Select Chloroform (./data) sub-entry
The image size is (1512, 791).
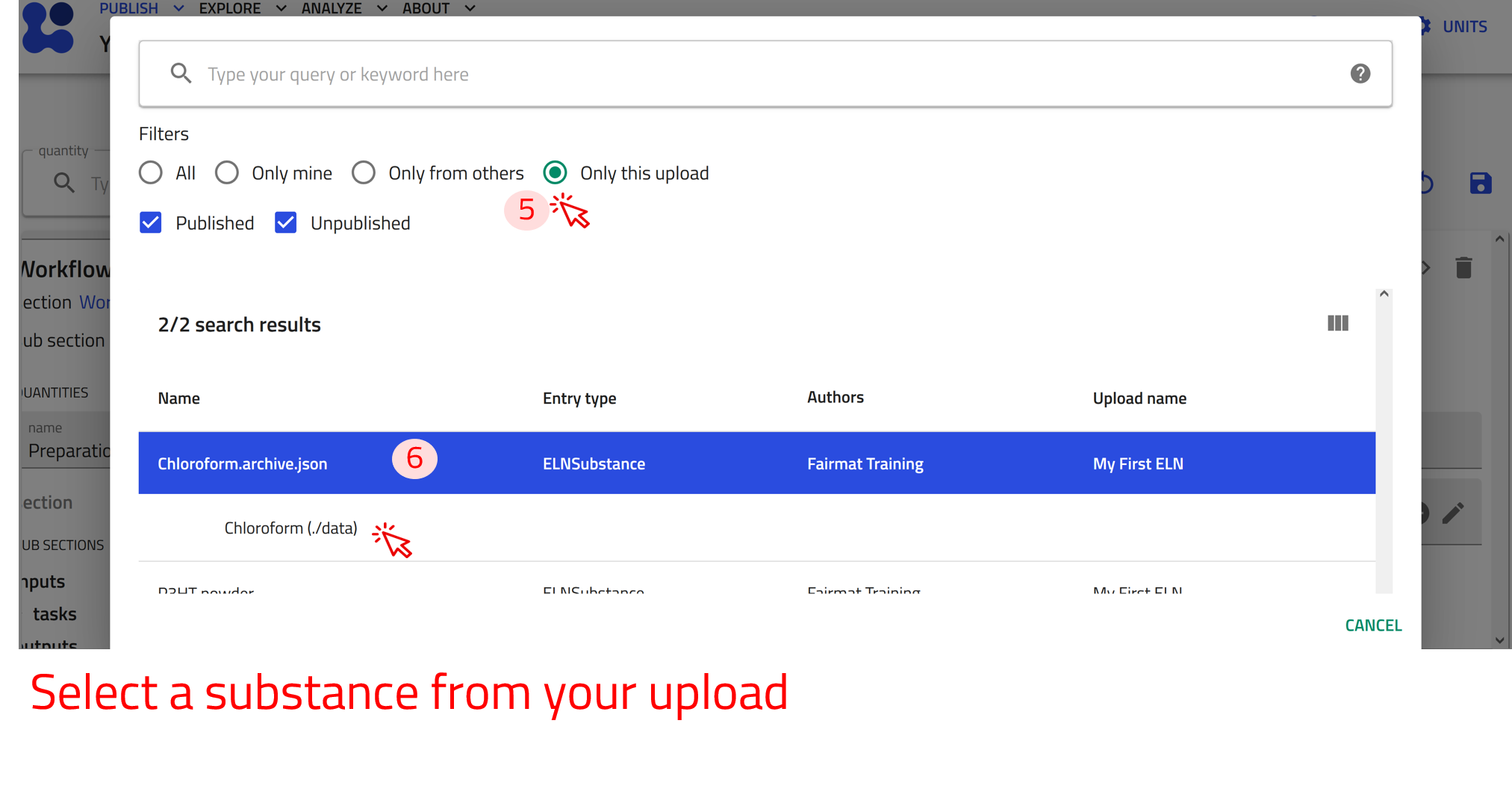(x=290, y=528)
